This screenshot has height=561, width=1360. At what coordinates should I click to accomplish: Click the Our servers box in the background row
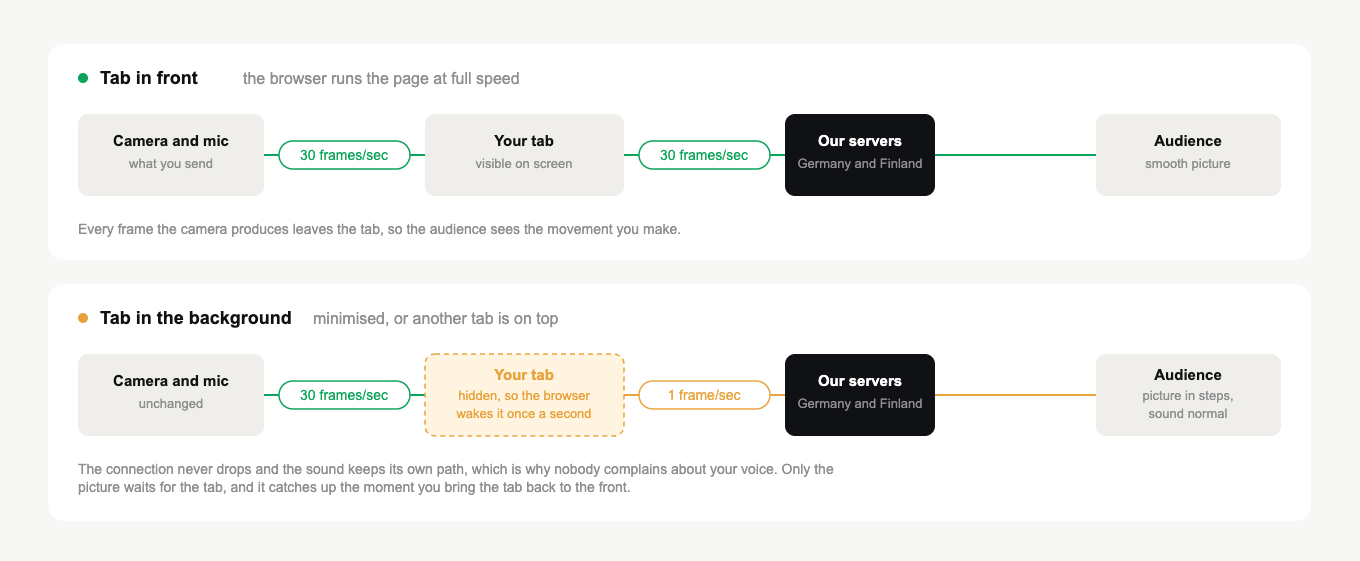pos(860,395)
